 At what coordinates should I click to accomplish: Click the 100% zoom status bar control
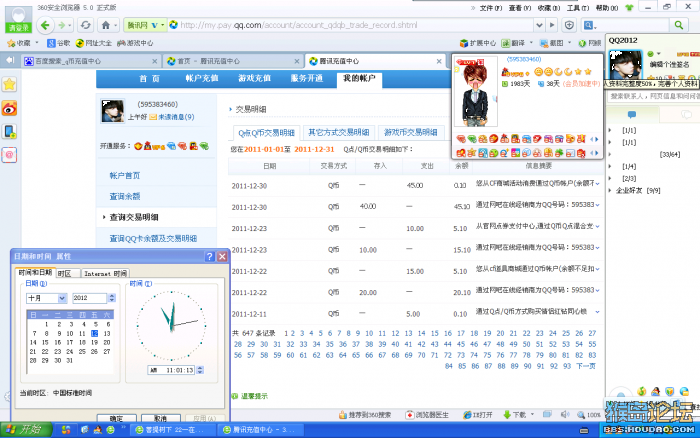(x=589, y=415)
